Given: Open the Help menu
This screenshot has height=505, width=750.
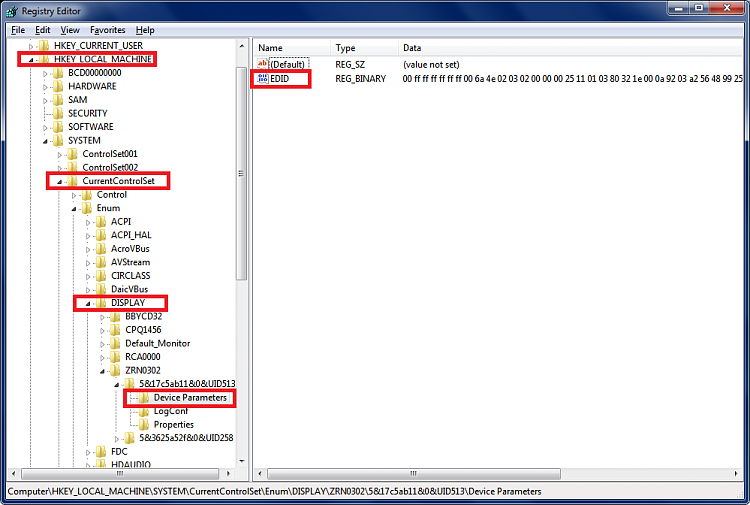Looking at the screenshot, I should pyautogui.click(x=145, y=30).
